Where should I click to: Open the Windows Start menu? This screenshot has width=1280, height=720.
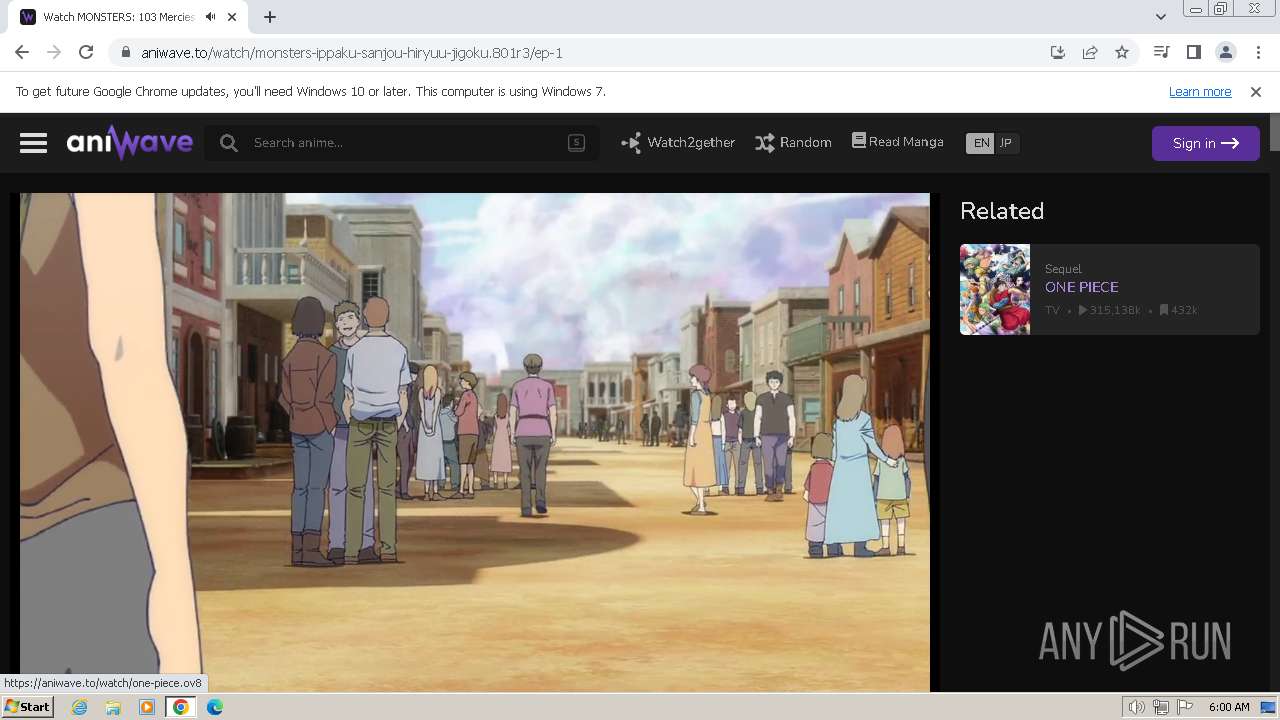(x=27, y=707)
